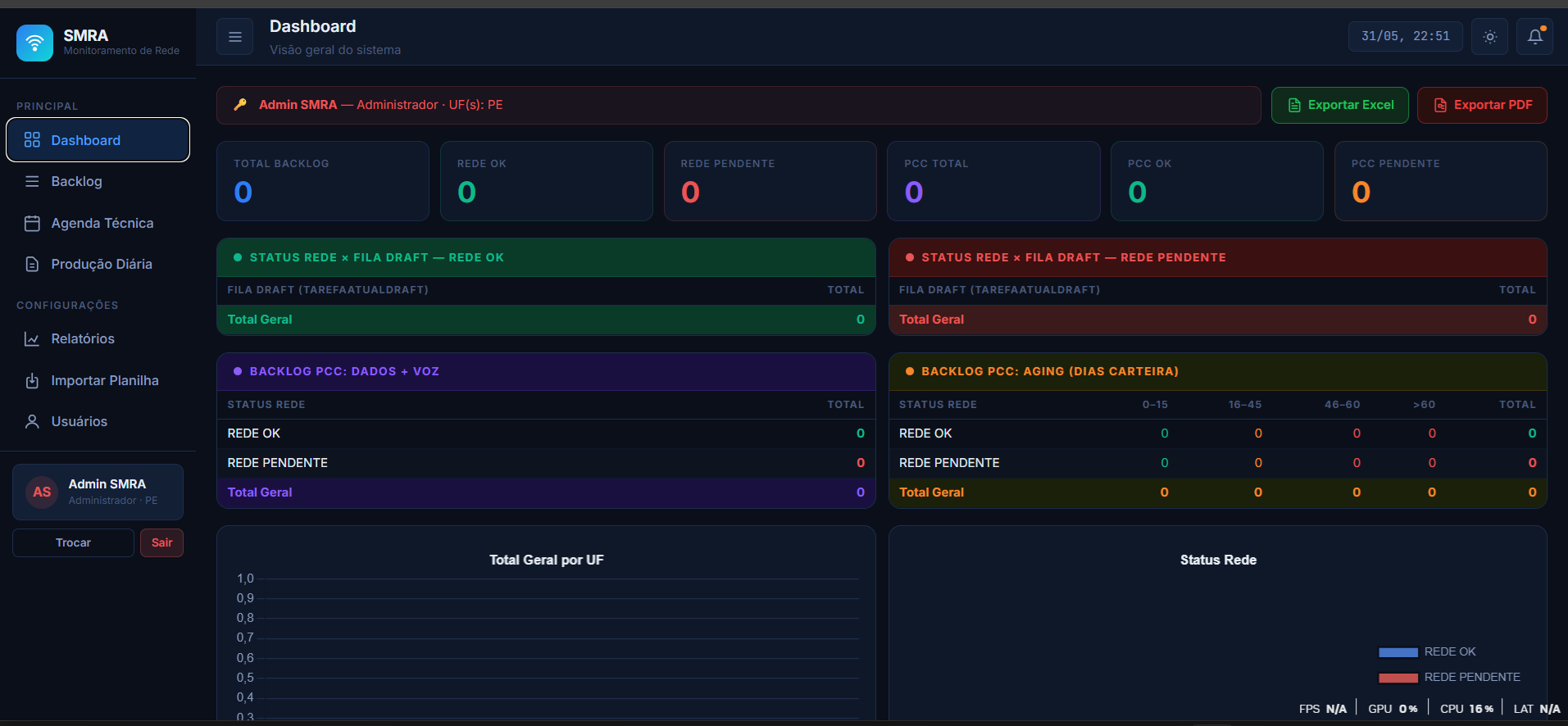Select the PCC OK stat card
Image resolution: width=1568 pixels, height=726 pixels.
pos(1217,181)
